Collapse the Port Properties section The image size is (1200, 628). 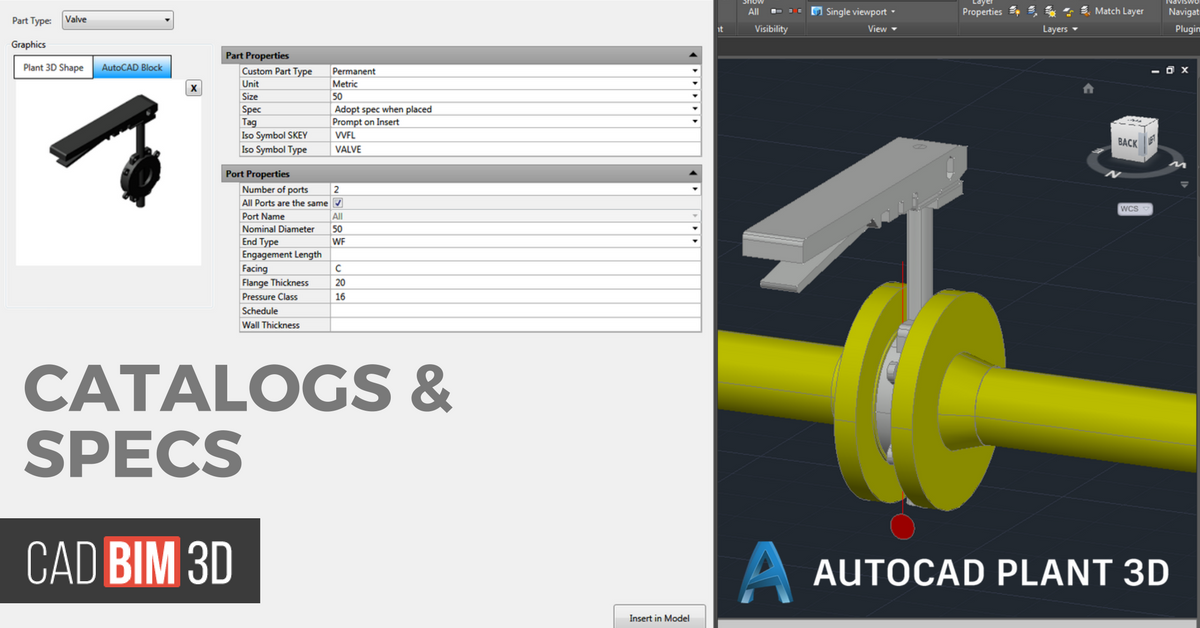click(x=692, y=174)
